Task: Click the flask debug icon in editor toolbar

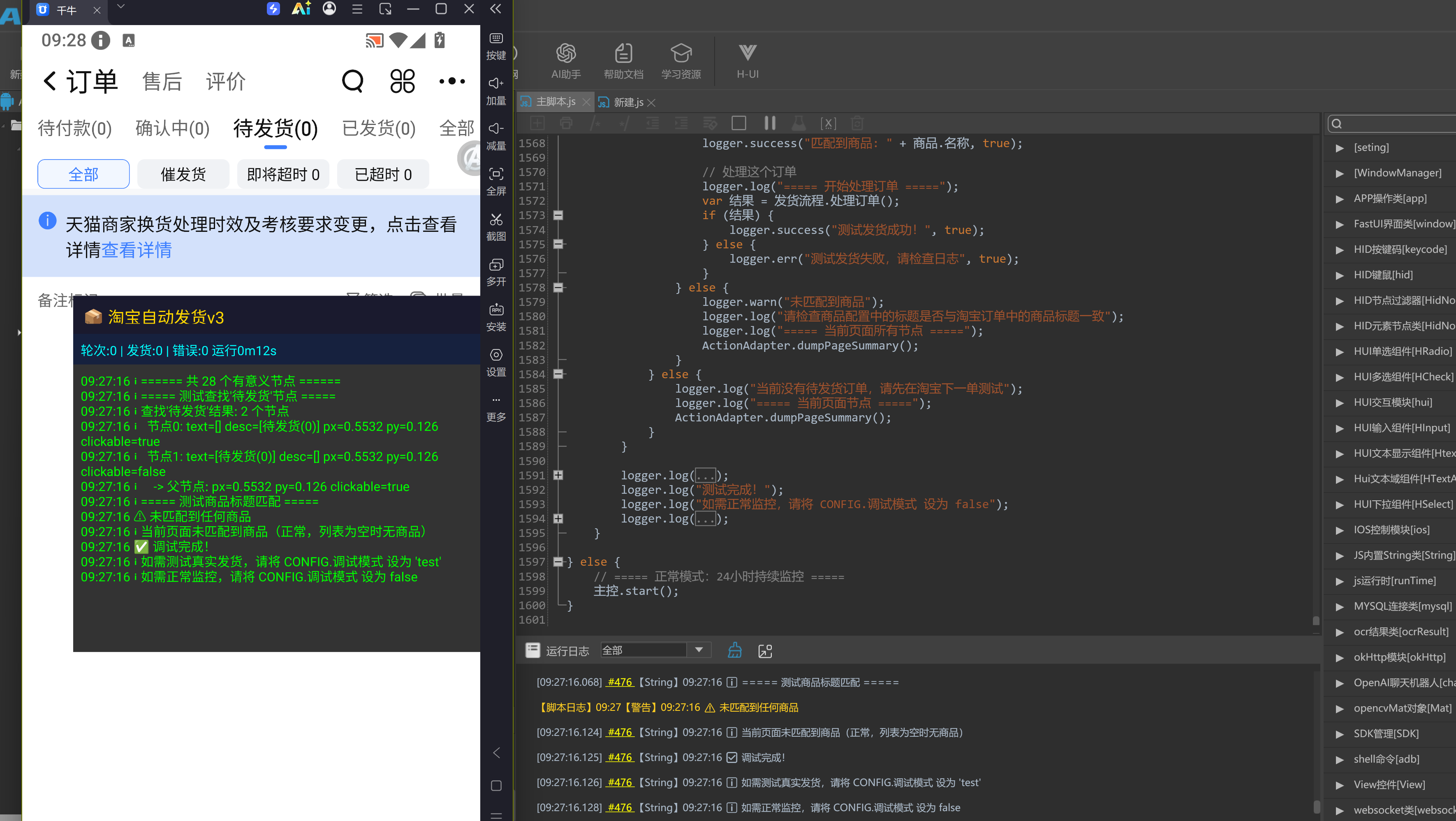Action: 799,123
